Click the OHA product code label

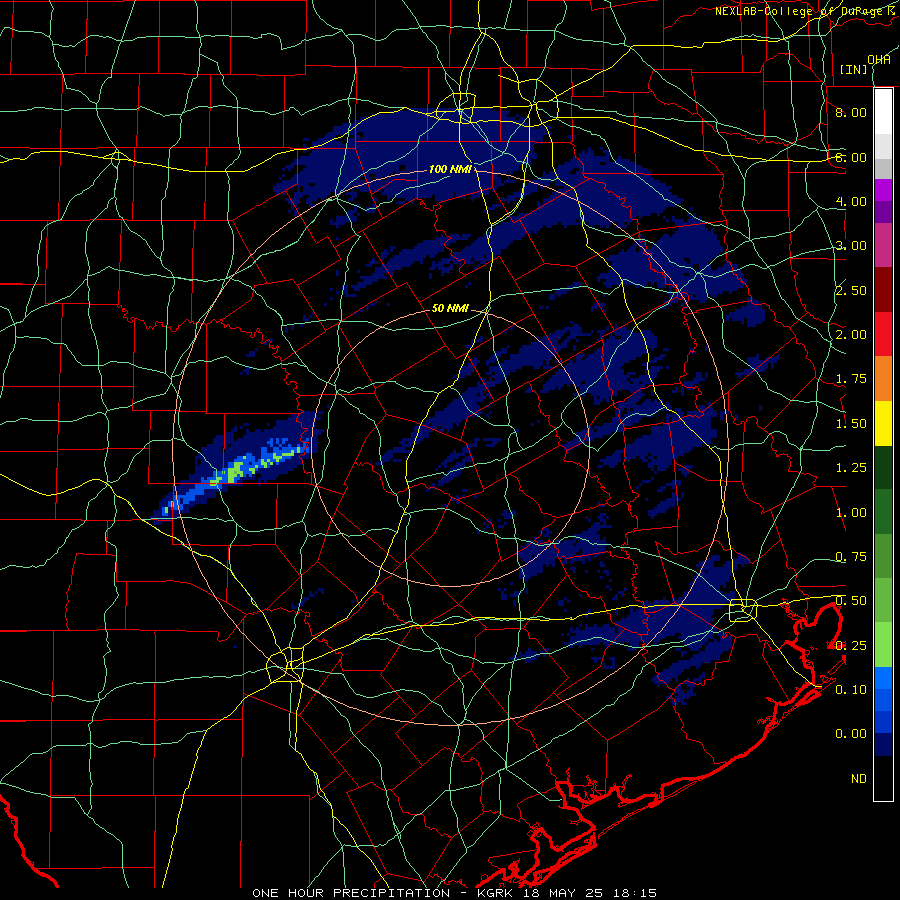tap(879, 60)
